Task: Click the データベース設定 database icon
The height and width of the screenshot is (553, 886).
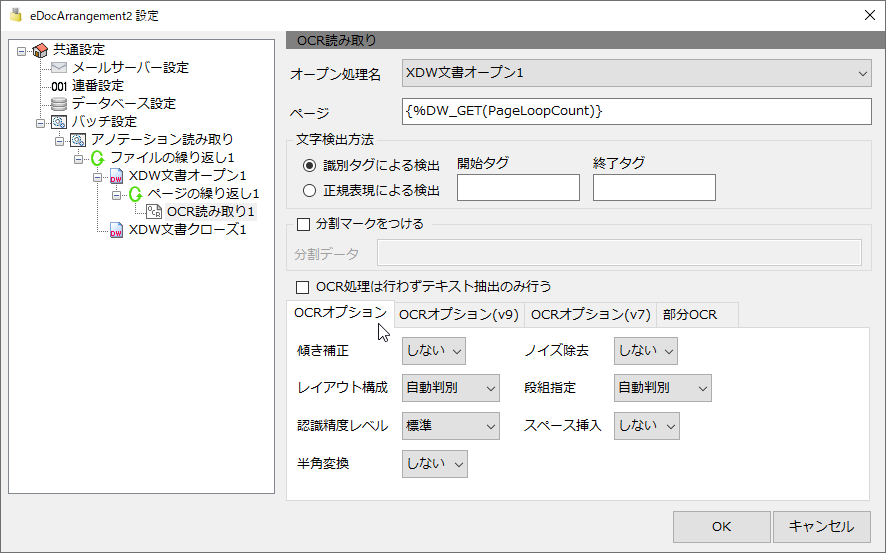Action: tap(59, 104)
